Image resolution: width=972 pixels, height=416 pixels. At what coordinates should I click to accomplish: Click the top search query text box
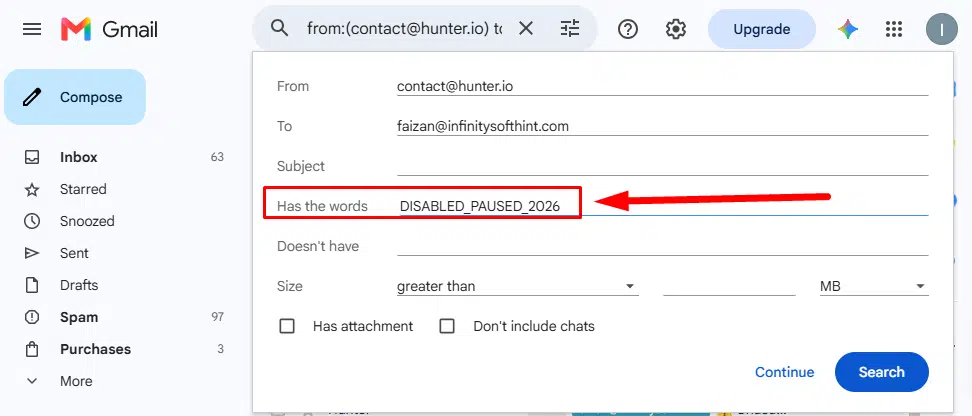(x=405, y=29)
